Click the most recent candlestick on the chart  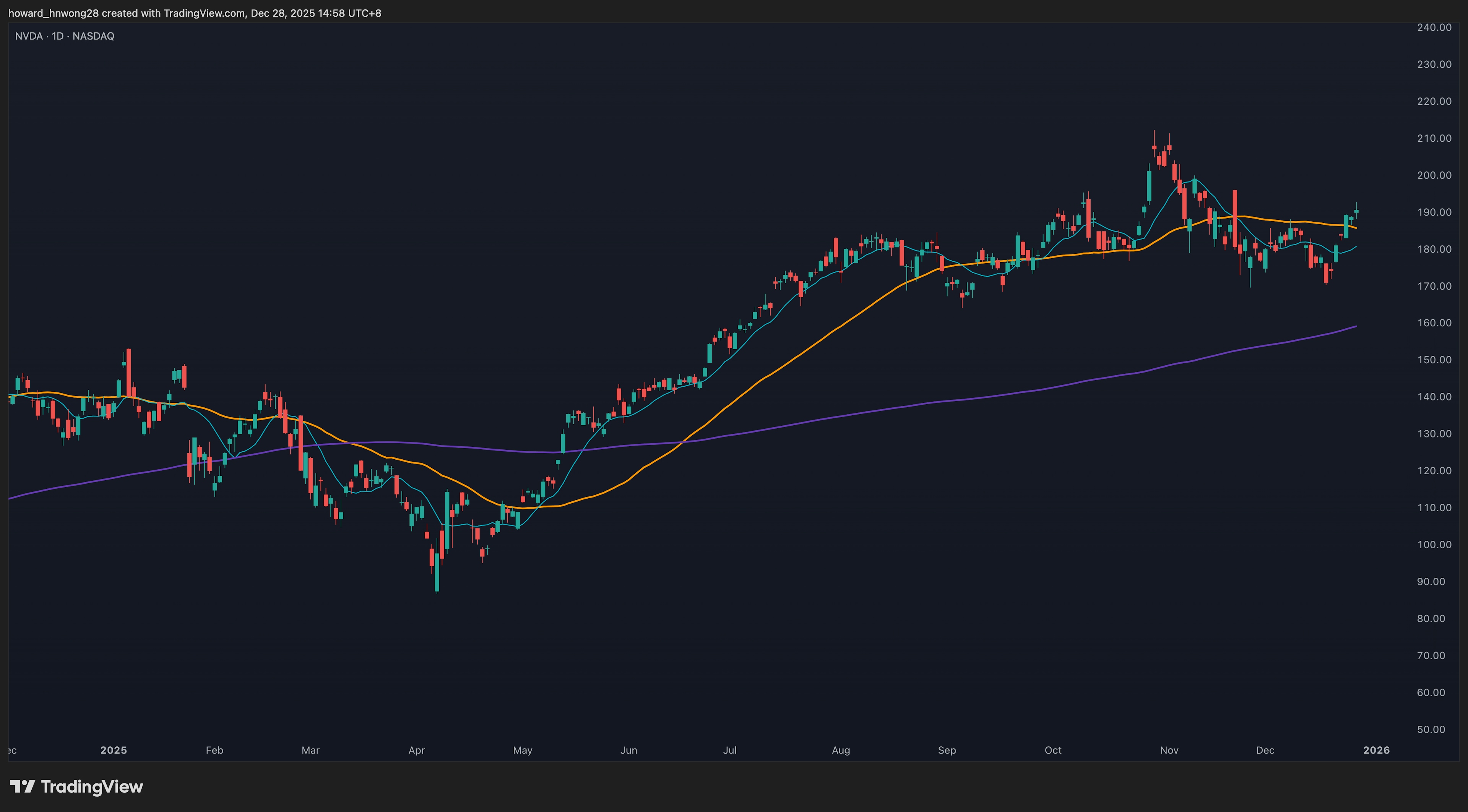[1356, 211]
